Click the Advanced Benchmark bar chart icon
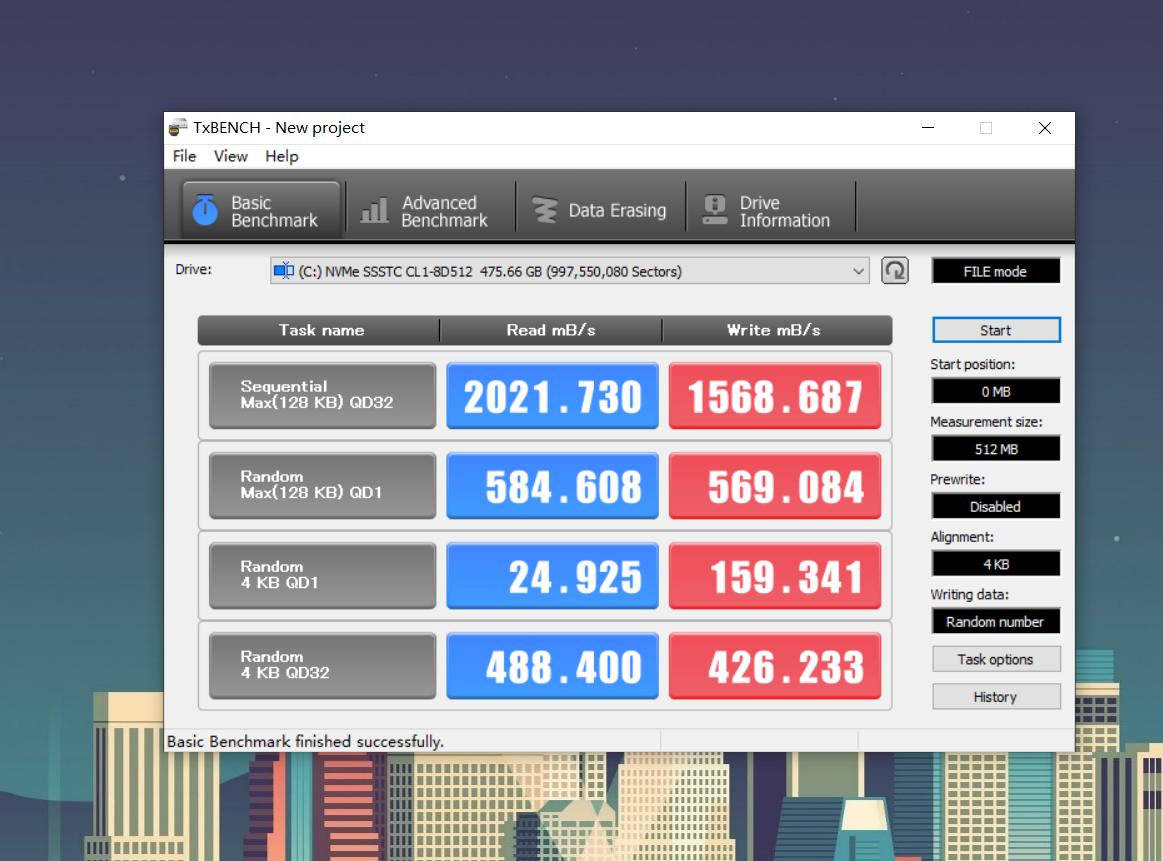Image resolution: width=1163 pixels, height=861 pixels. pos(374,210)
